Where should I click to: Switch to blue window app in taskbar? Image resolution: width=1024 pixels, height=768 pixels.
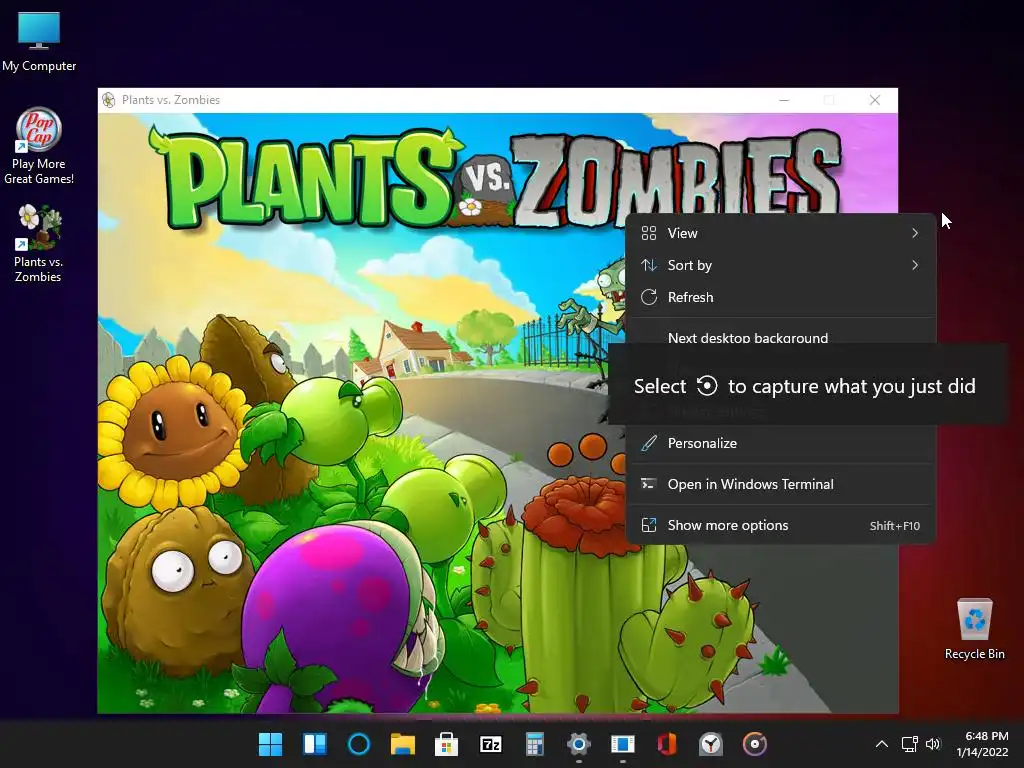click(622, 744)
